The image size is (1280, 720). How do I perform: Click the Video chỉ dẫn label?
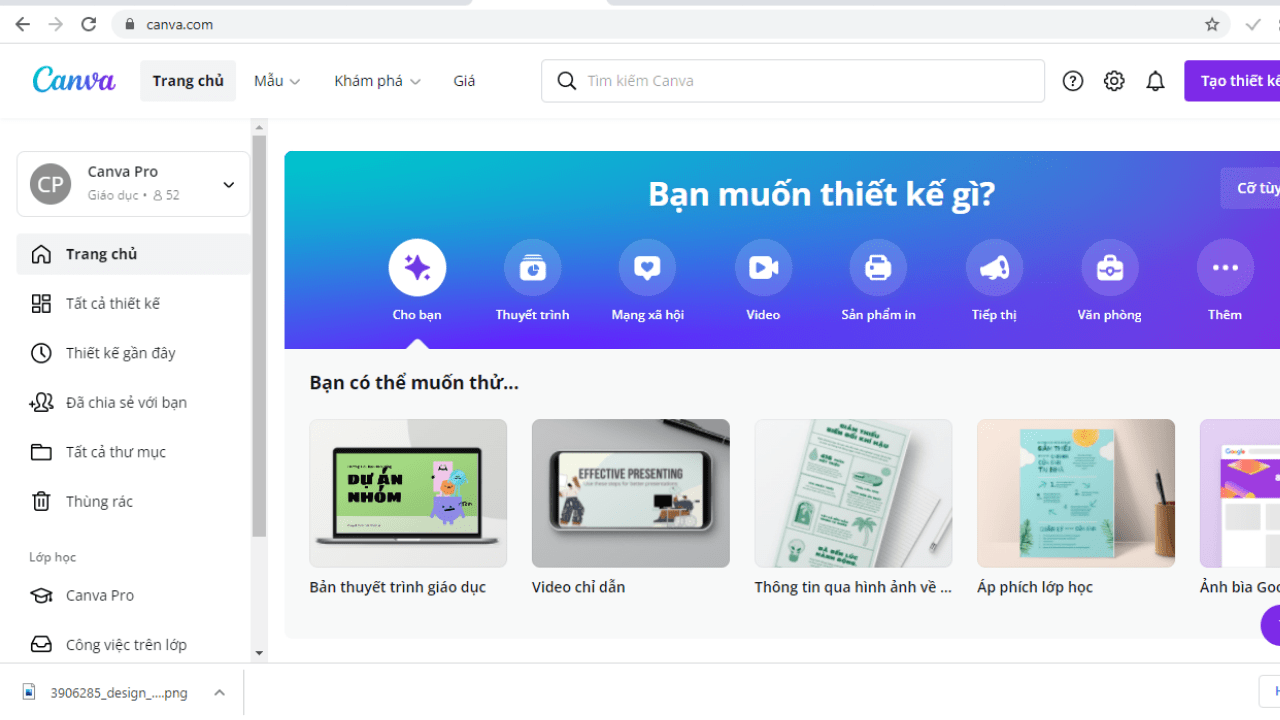click(578, 587)
